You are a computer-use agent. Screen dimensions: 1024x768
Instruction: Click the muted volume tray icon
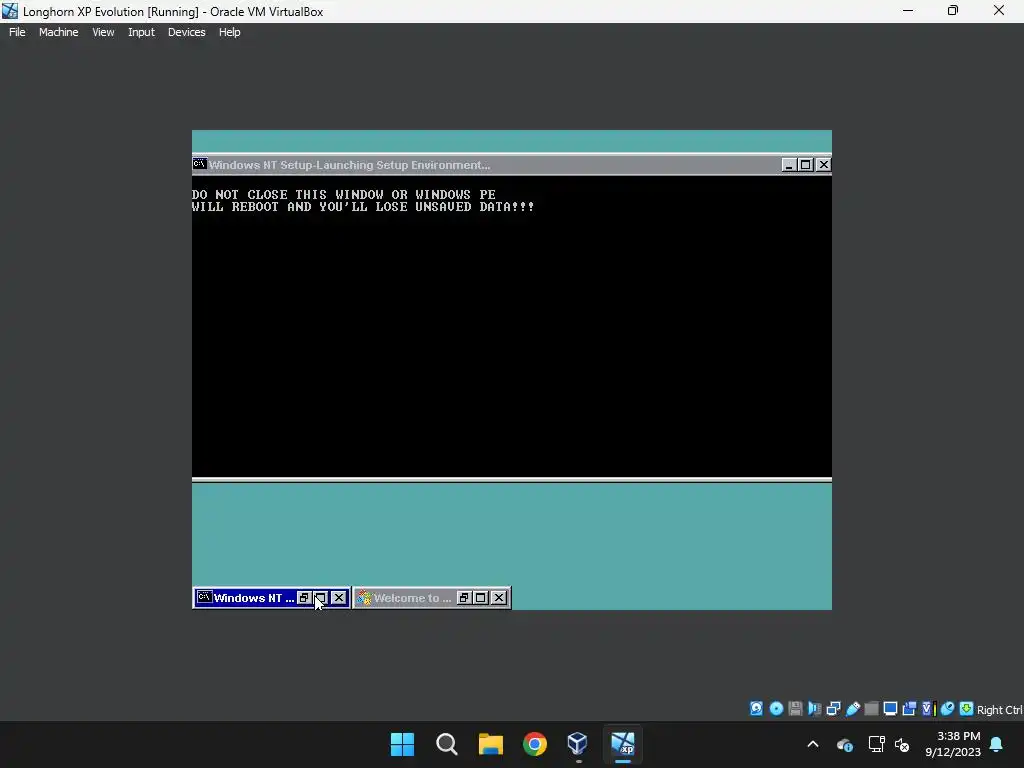click(902, 744)
